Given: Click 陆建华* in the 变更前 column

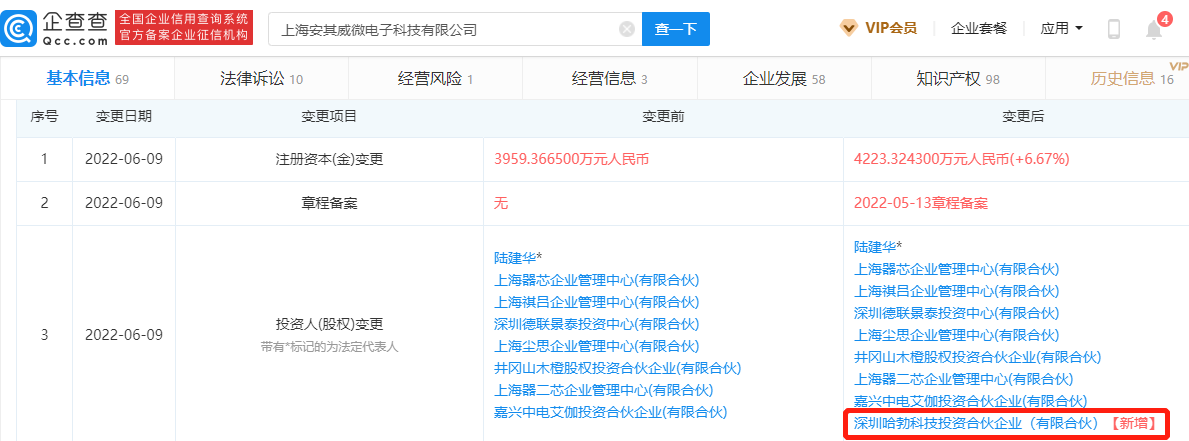Looking at the screenshot, I should click(x=516, y=258).
